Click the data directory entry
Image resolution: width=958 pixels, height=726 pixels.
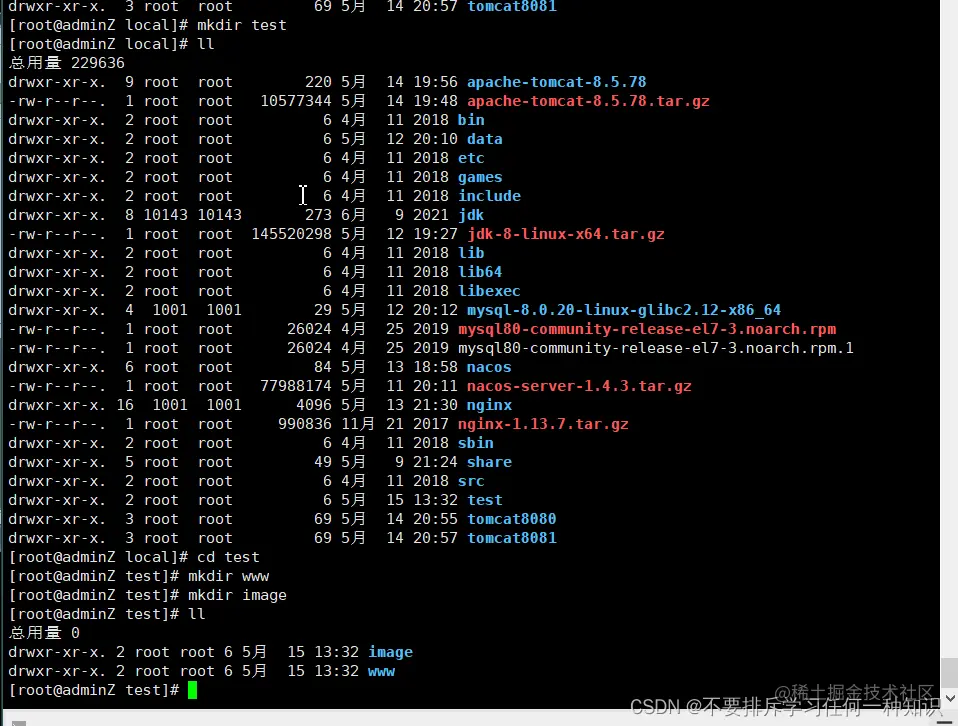(484, 139)
